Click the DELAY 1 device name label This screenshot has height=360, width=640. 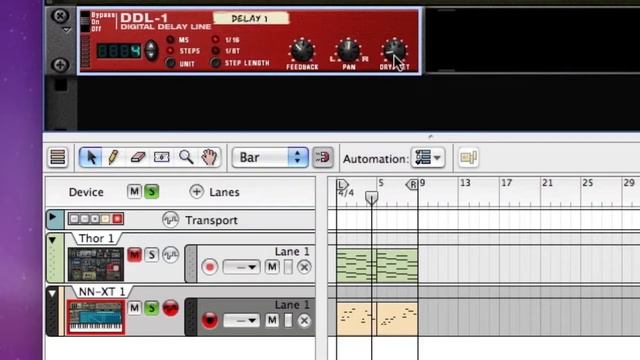(250, 18)
